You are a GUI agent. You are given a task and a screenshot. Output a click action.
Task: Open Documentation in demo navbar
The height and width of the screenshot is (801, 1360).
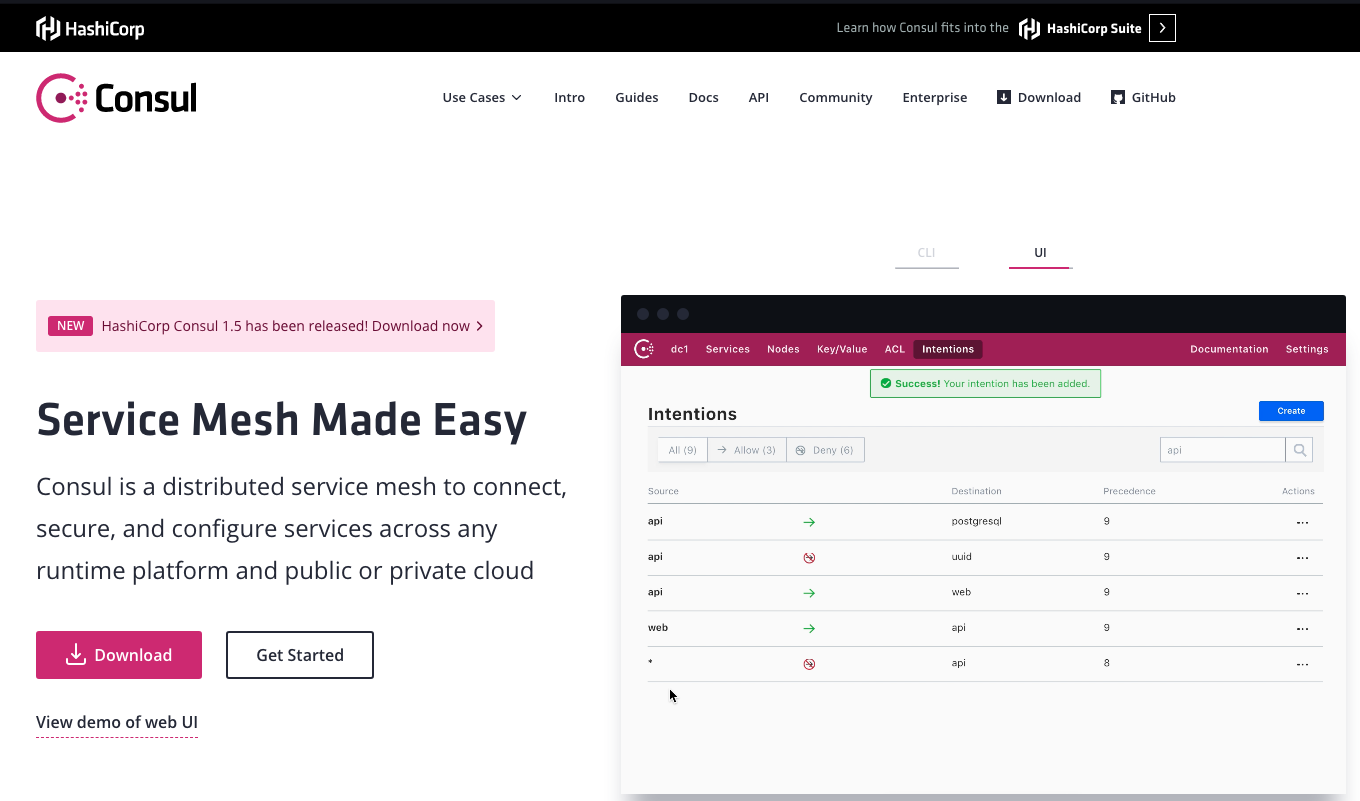pos(1229,349)
